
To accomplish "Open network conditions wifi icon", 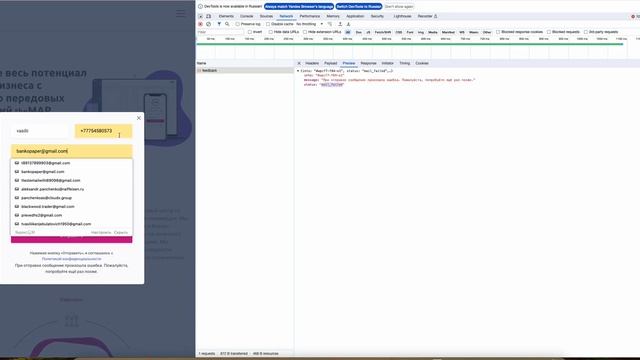I will 330,24.
